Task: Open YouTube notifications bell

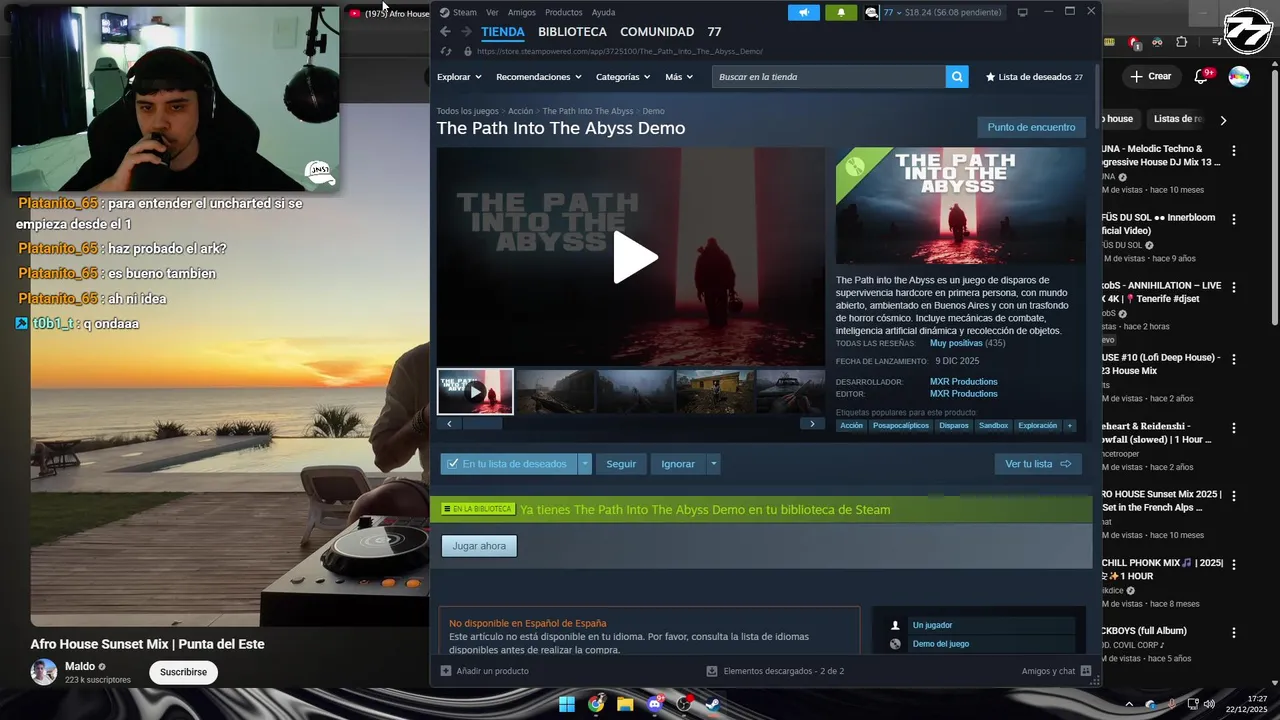Action: pyautogui.click(x=1202, y=76)
